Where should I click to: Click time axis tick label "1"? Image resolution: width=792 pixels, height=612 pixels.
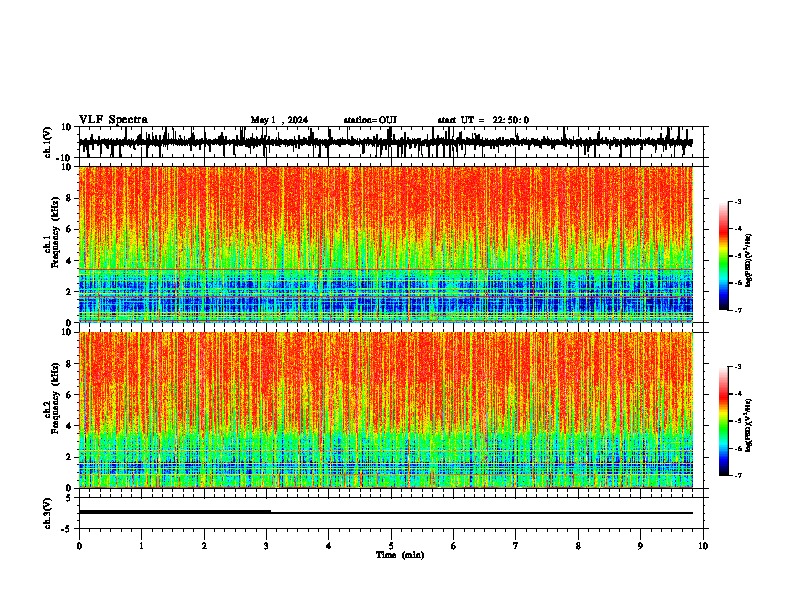141,546
